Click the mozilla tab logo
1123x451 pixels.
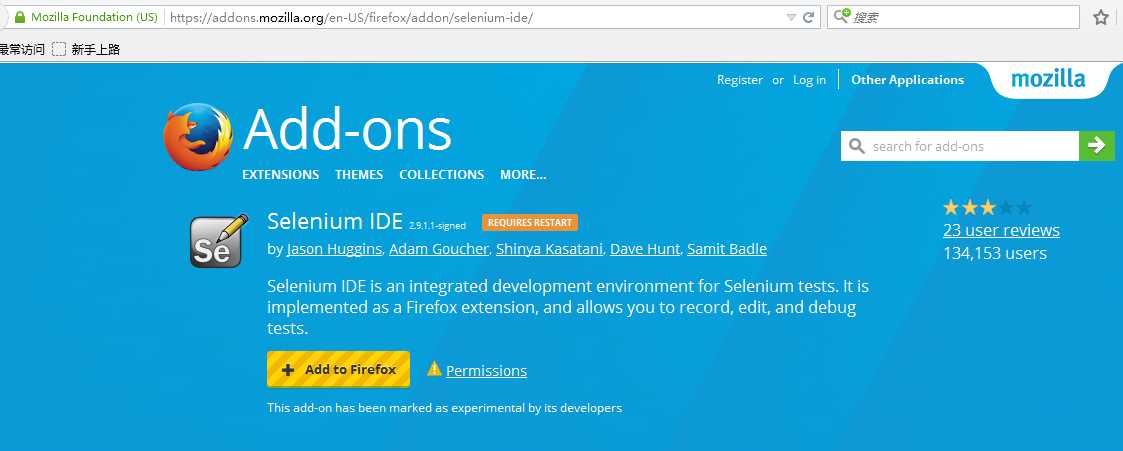[1048, 79]
